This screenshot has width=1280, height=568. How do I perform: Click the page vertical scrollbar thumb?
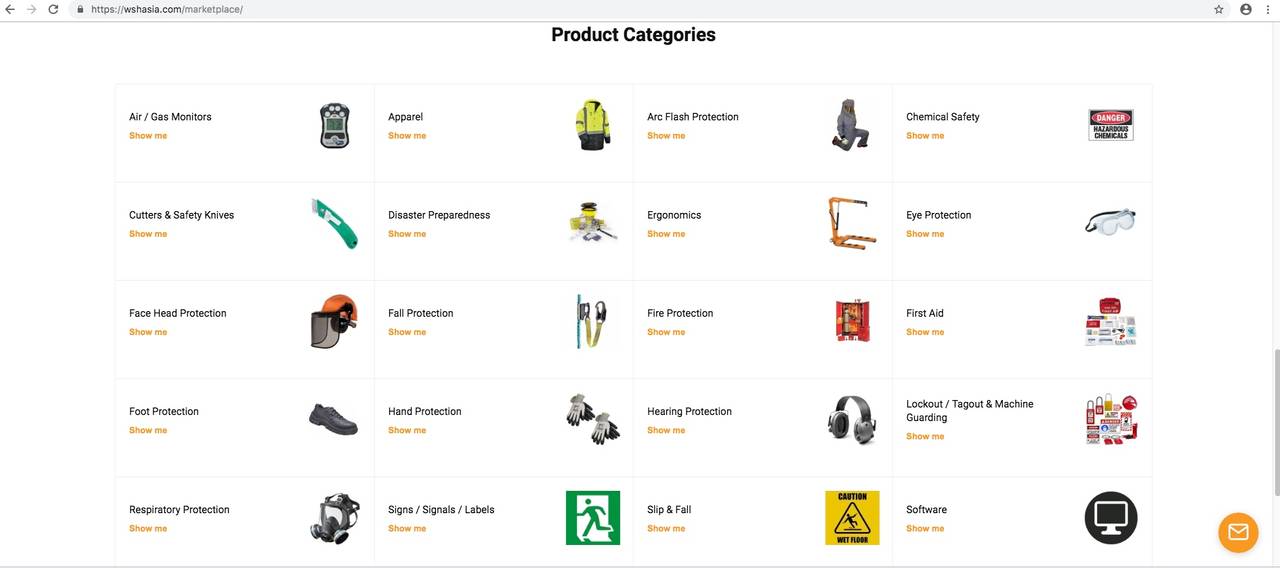pos(1275,420)
